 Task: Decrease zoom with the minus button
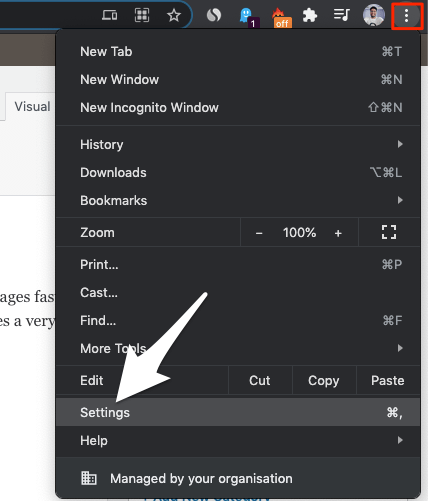[x=259, y=233]
